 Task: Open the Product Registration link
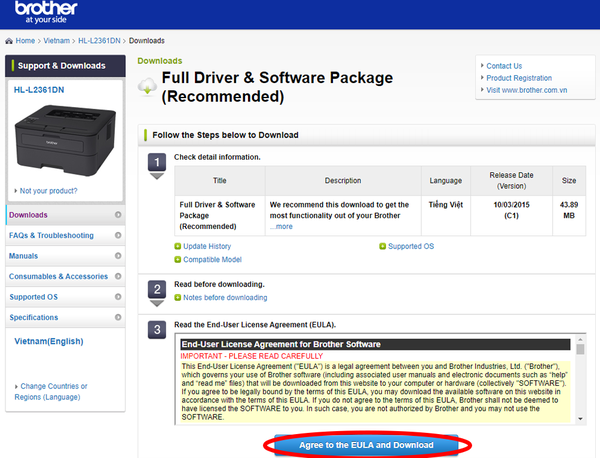point(519,78)
